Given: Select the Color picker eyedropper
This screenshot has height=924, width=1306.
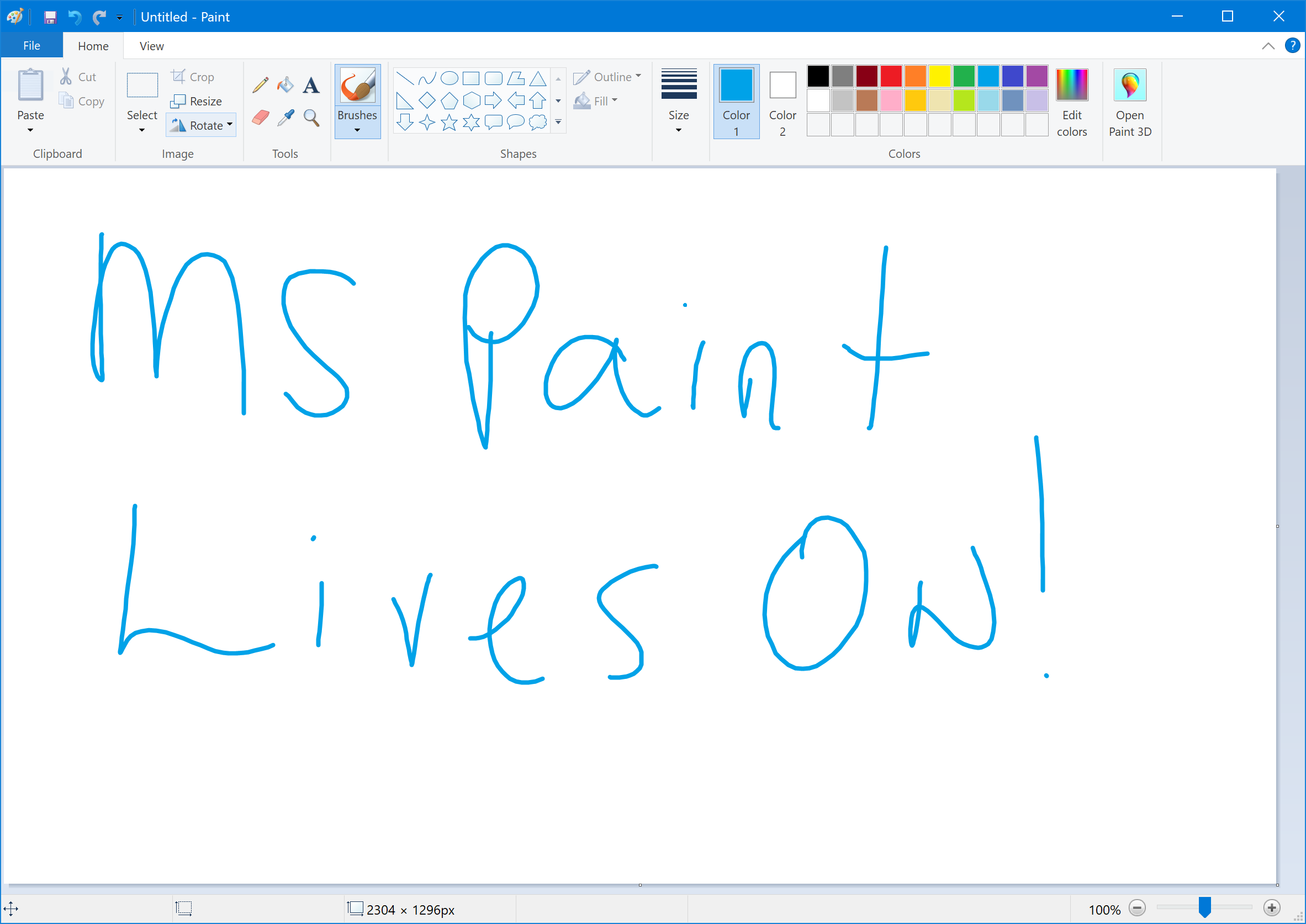Looking at the screenshot, I should coord(285,118).
